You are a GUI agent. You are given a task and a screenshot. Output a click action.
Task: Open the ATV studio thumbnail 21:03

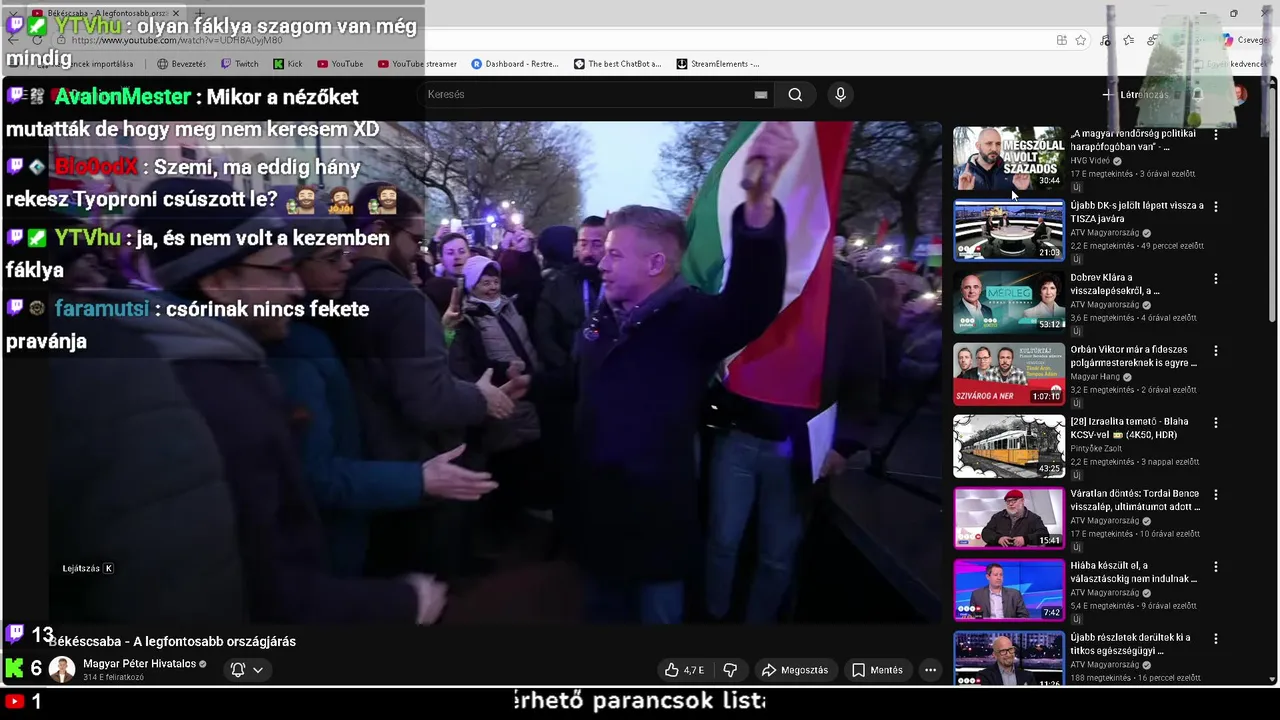click(1009, 230)
